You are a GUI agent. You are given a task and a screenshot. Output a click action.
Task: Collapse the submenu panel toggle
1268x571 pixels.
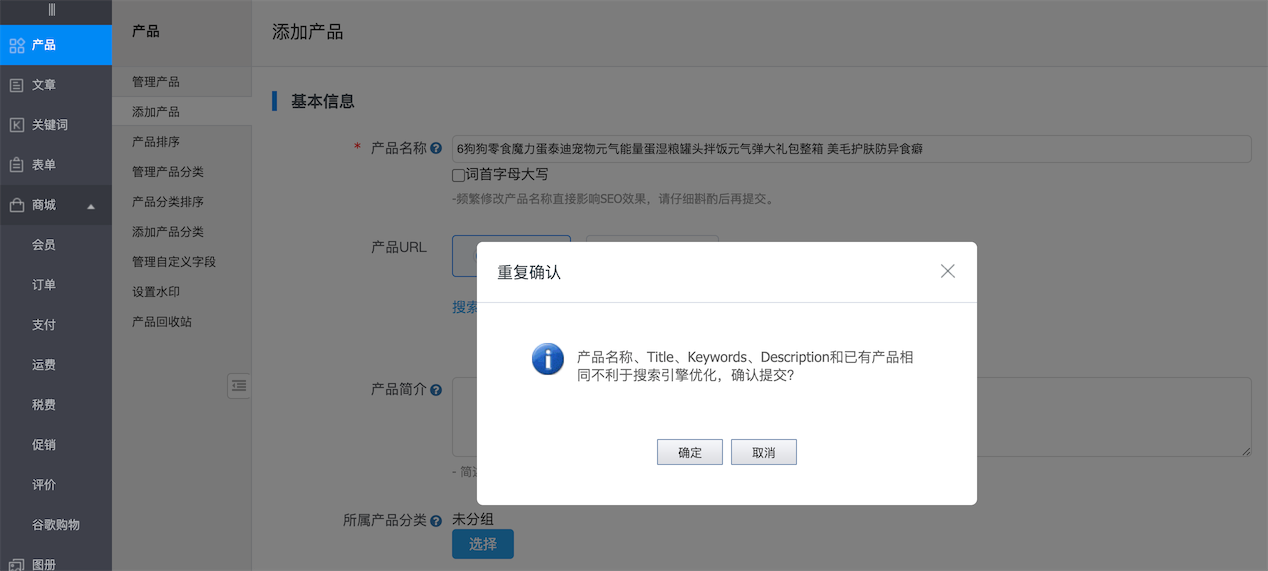pos(239,385)
